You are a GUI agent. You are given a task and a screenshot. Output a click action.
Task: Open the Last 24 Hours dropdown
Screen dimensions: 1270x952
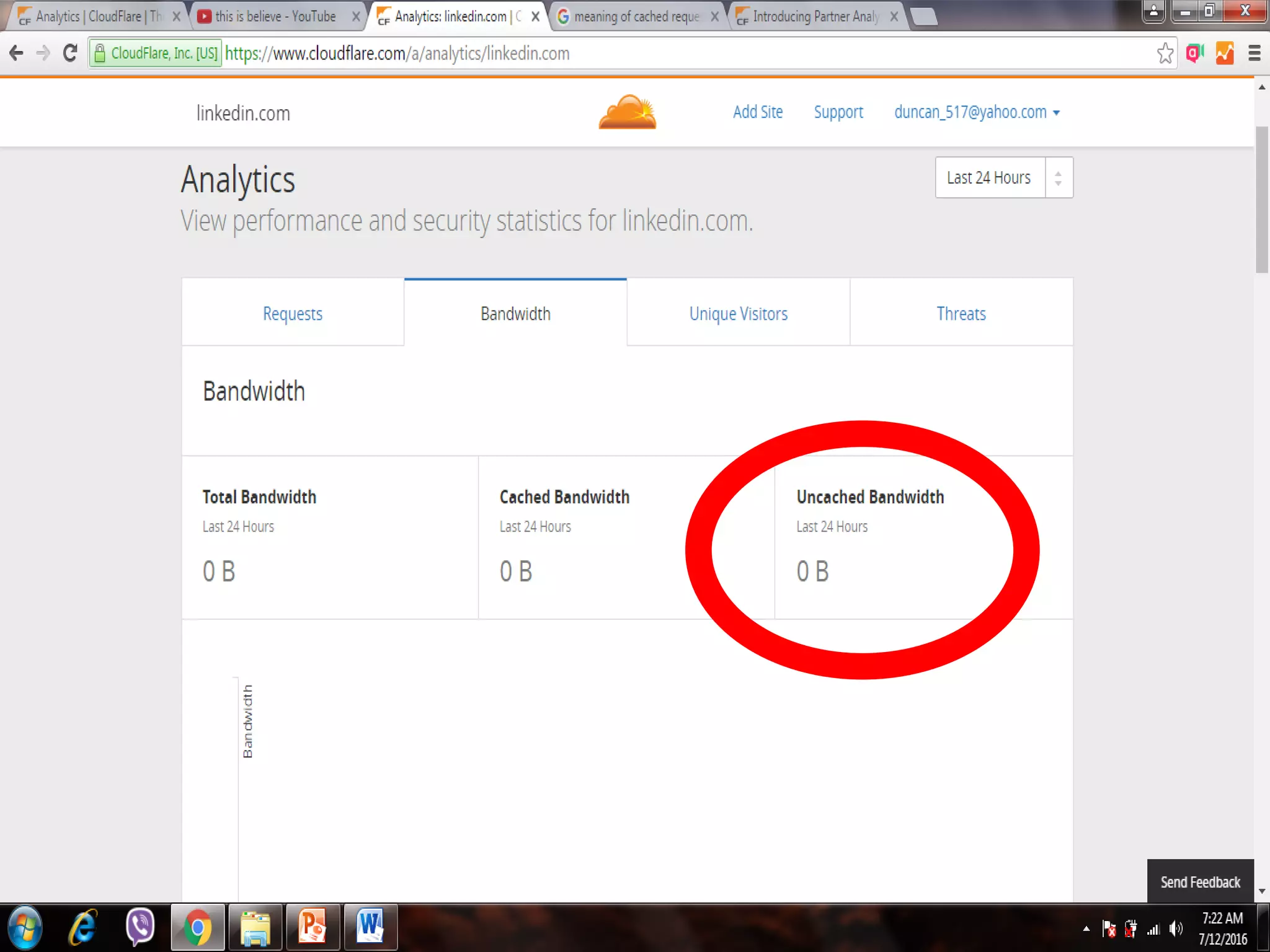pyautogui.click(x=1003, y=178)
